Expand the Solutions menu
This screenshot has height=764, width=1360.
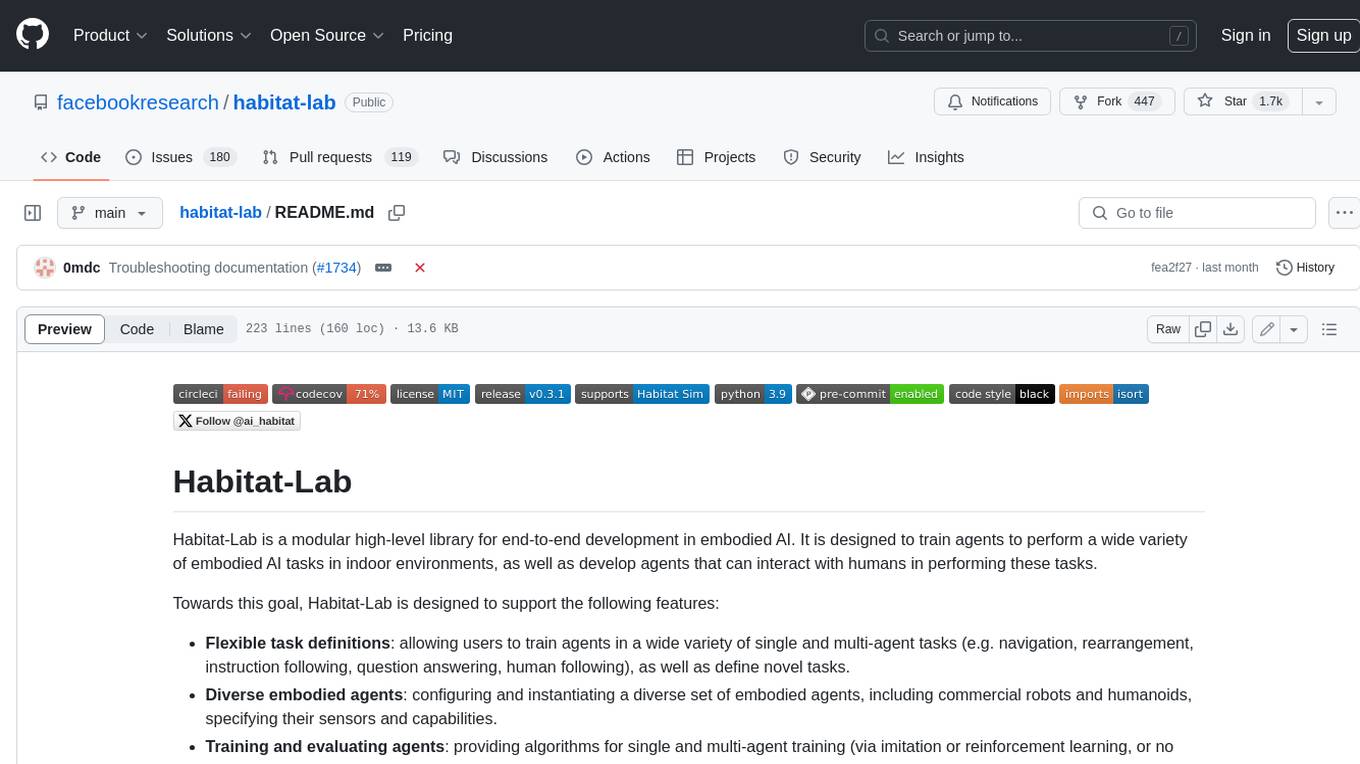(208, 35)
